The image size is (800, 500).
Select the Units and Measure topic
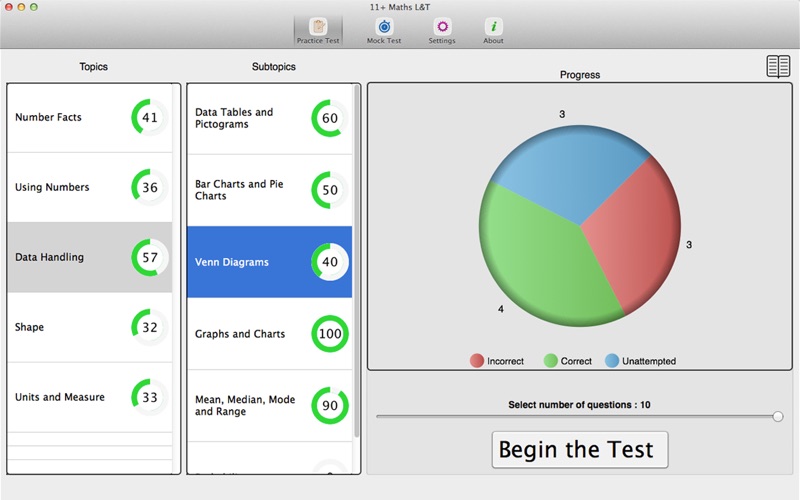coord(90,397)
